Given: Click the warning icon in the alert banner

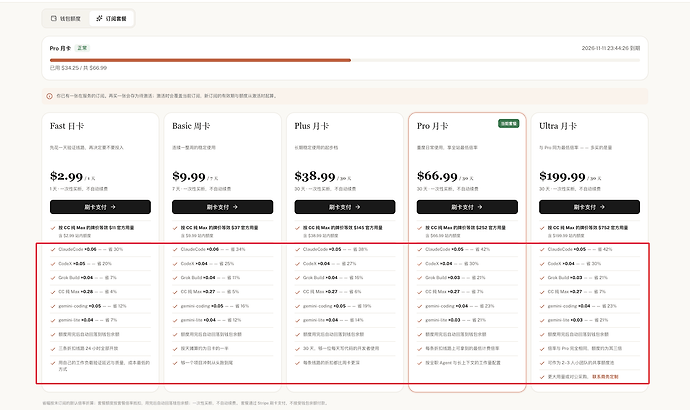Looking at the screenshot, I should point(49,96).
